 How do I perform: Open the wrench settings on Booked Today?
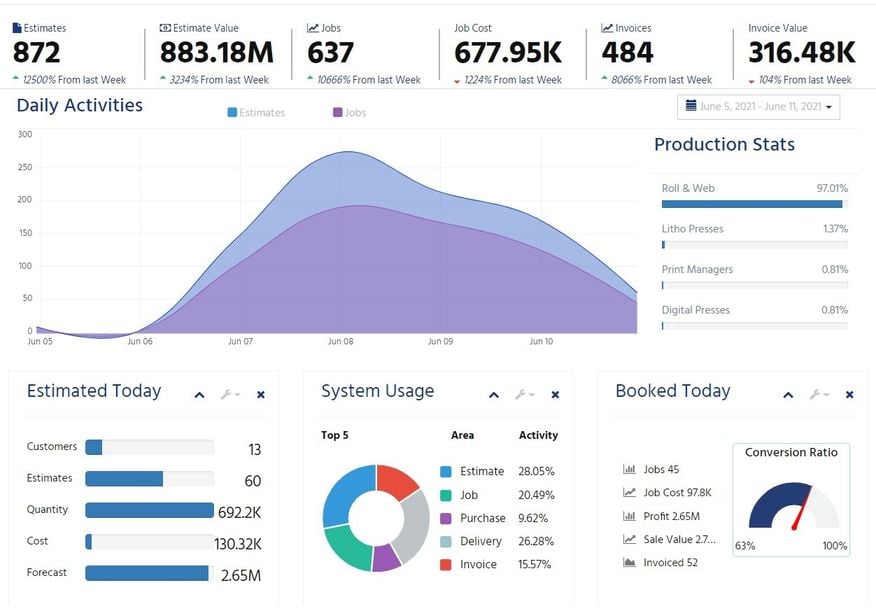click(x=818, y=394)
